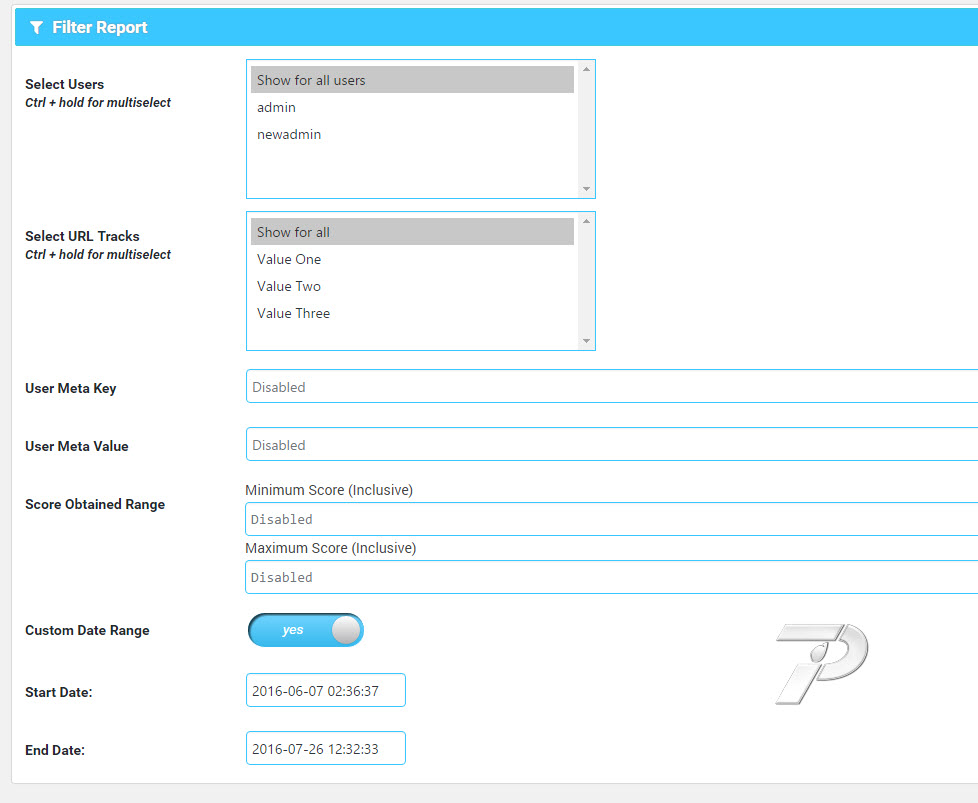978x803 pixels.
Task: Click URL Tracks list scroll up arrow
Action: click(586, 221)
